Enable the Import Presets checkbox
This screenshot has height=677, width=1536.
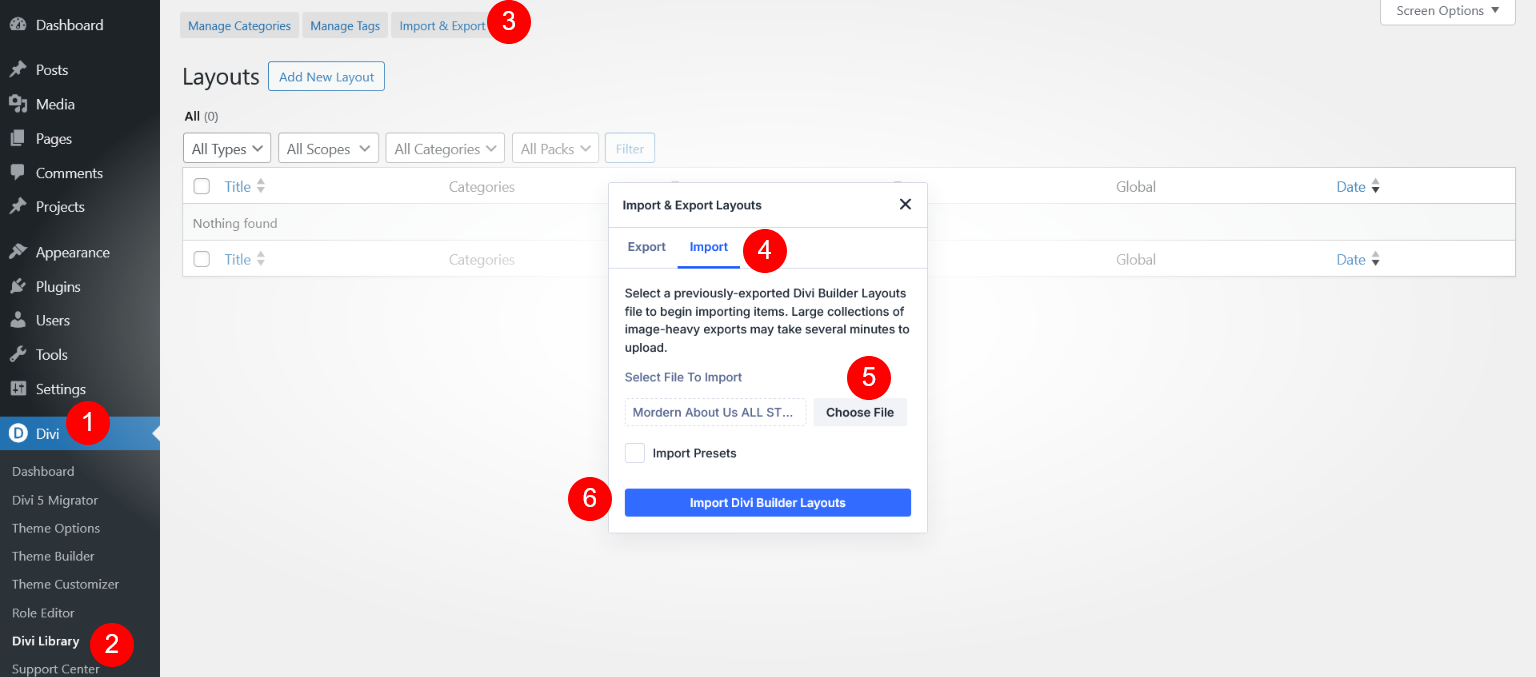coord(635,453)
